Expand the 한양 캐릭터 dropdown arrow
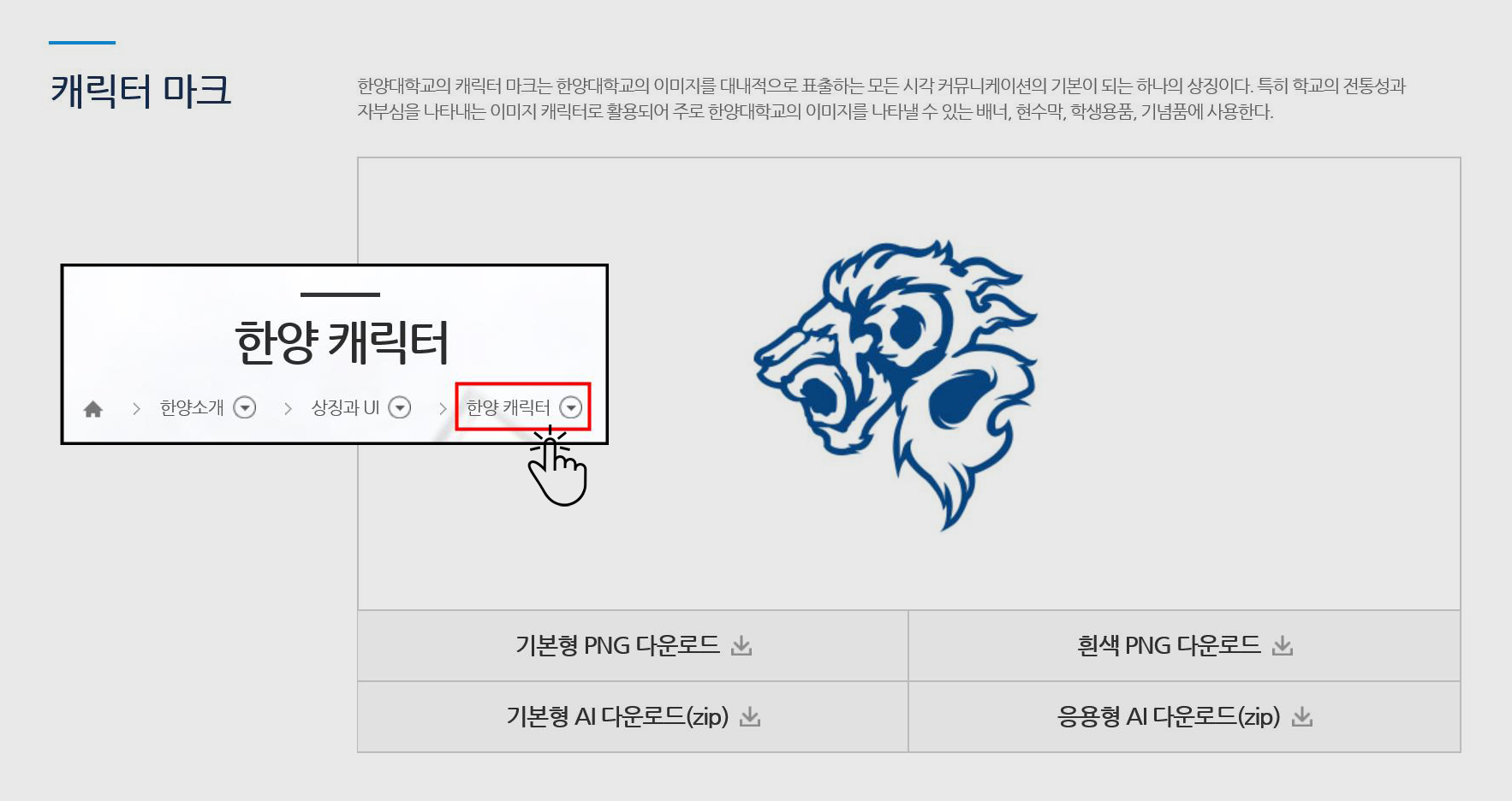The image size is (1512, 801). (571, 407)
